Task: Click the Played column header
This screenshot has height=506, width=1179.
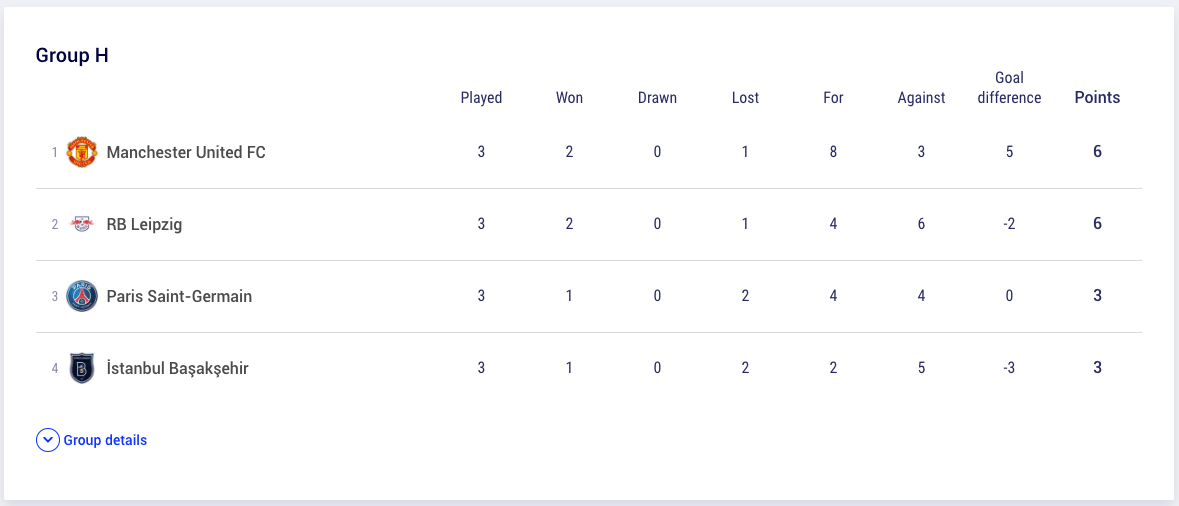Action: (x=481, y=98)
